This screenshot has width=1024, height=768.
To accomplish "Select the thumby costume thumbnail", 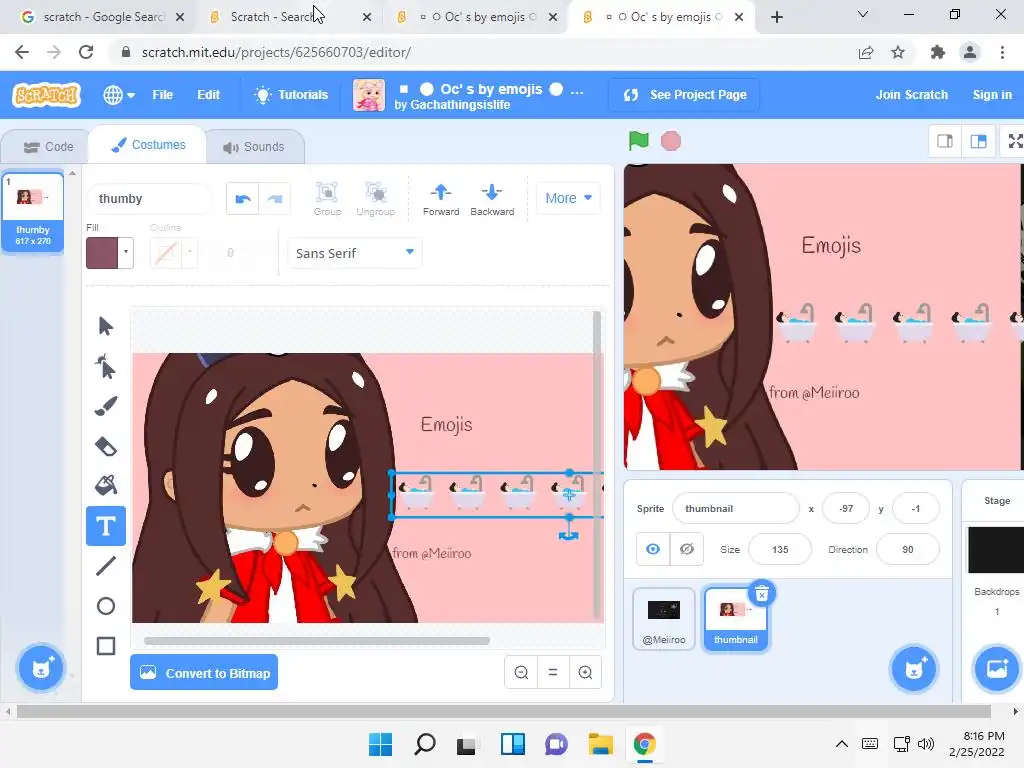I will (33, 211).
